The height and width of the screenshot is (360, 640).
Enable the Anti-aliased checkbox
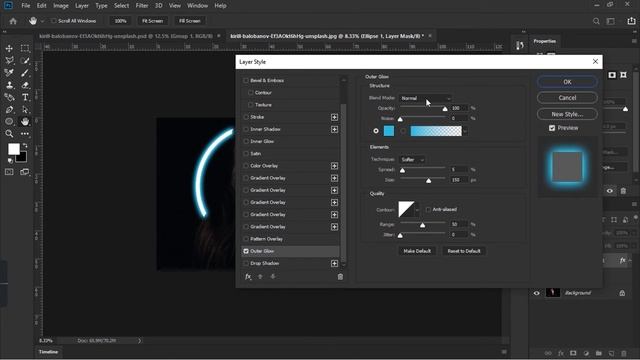[x=428, y=209]
